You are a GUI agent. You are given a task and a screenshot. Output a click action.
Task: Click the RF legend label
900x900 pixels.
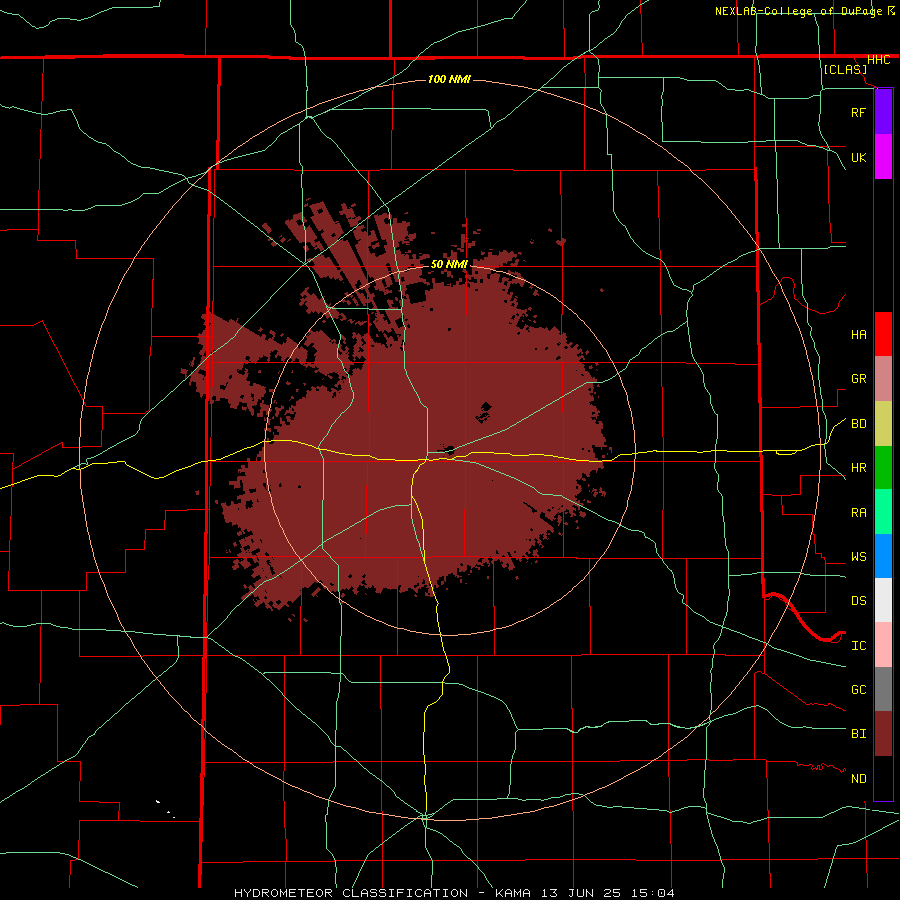858,112
